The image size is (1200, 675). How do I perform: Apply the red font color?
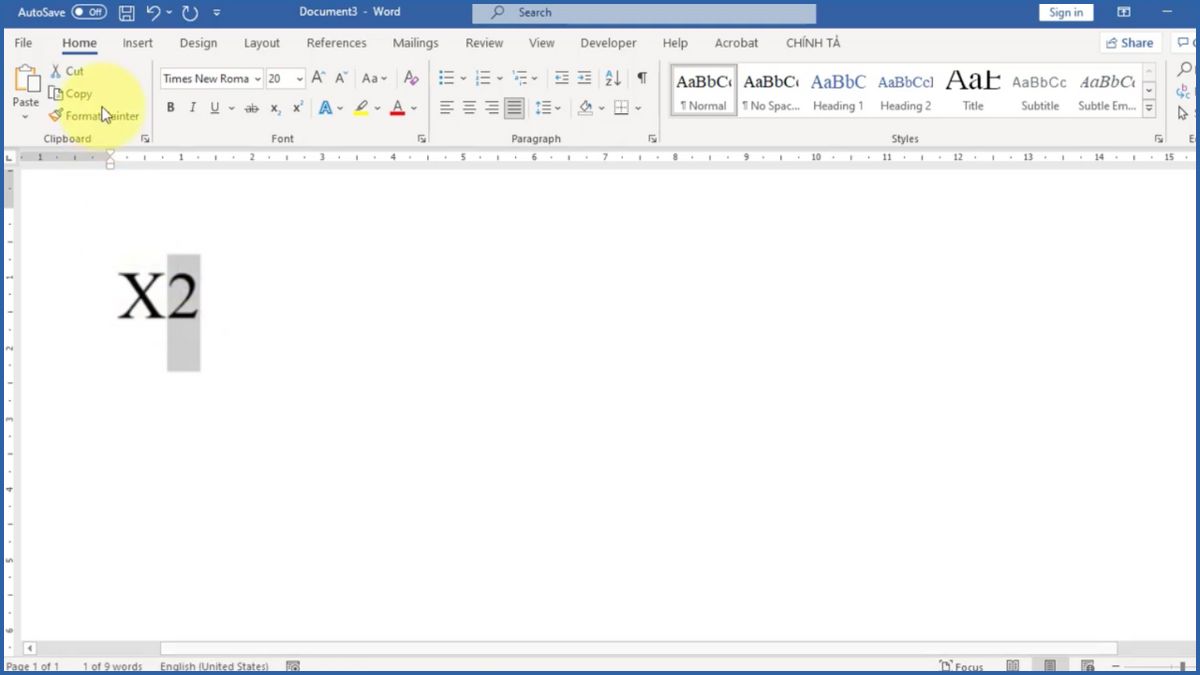coord(398,108)
